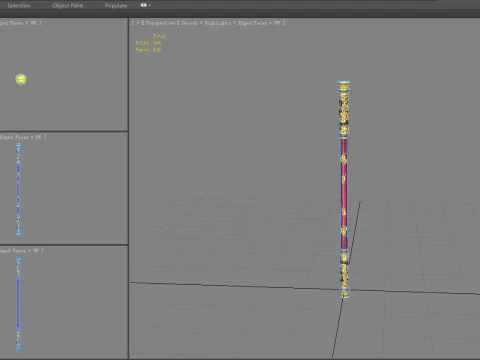The image size is (480, 360).
Task: Open the ribbon options dropdown arrow
Action: click(150, 5)
